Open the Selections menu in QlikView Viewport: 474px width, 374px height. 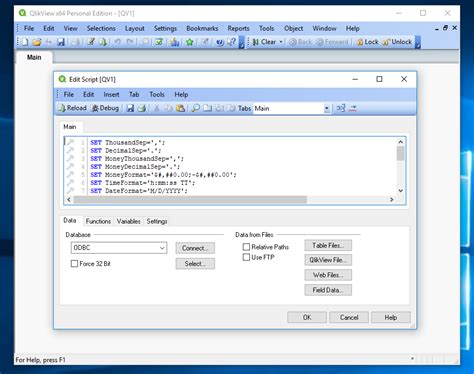click(x=101, y=28)
